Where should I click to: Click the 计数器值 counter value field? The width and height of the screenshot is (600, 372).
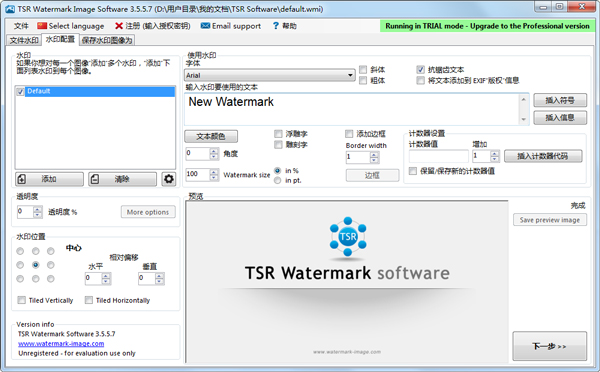tap(439, 156)
